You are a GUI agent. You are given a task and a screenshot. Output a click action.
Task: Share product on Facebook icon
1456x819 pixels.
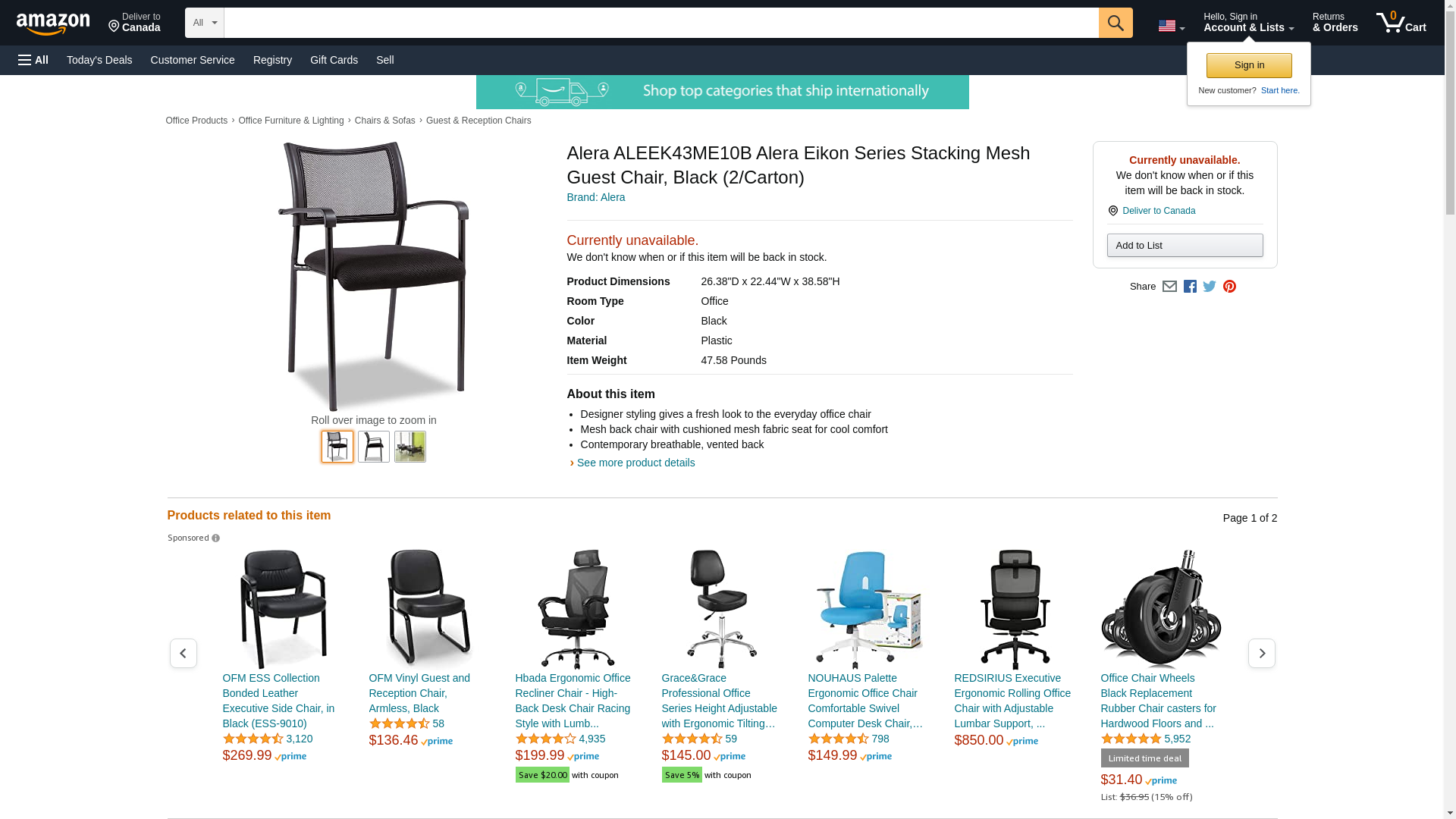1190,287
